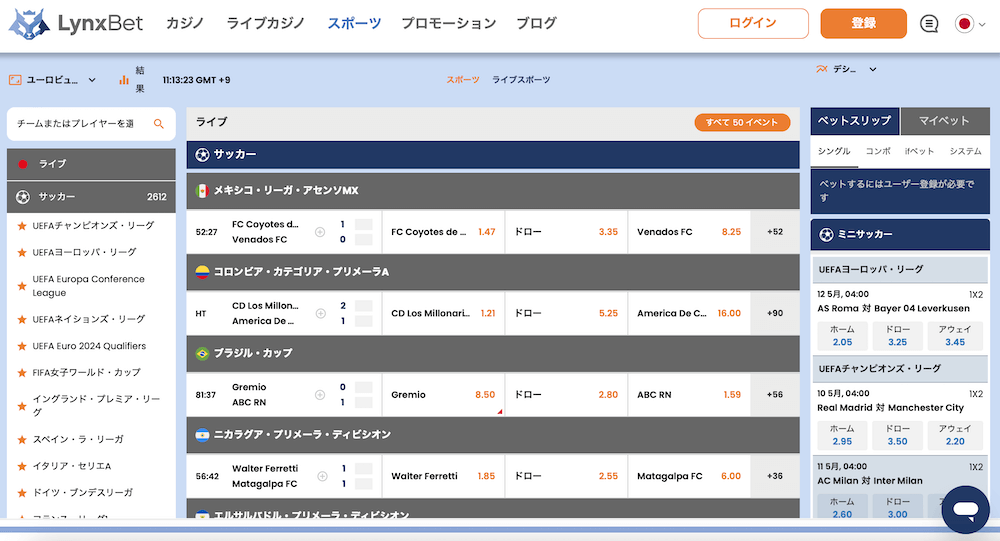Click the soccer ball icon in sidebar
Screen dimensions: 1000x541
tap(23, 197)
